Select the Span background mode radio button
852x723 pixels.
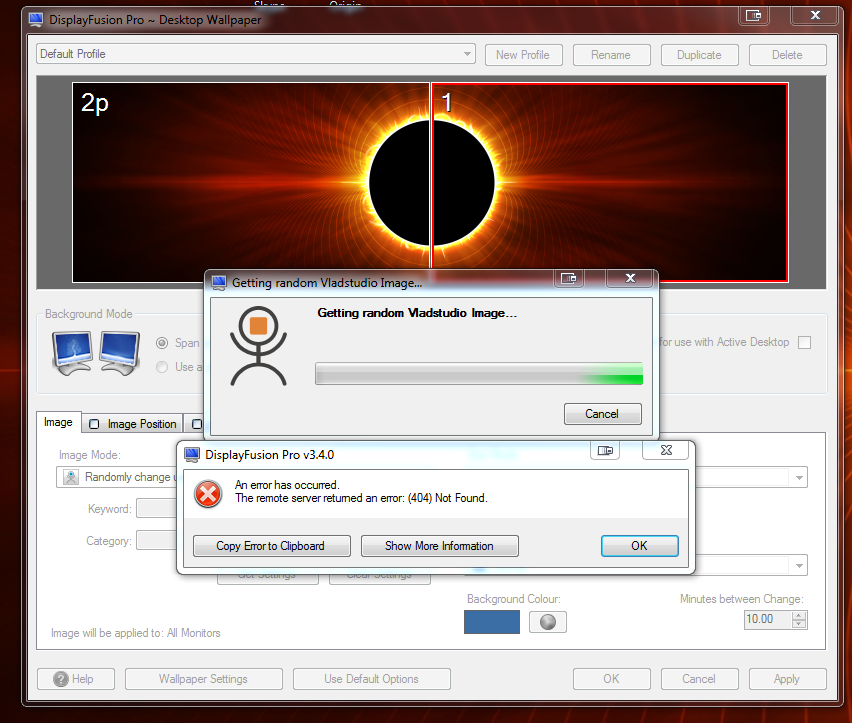[163, 342]
